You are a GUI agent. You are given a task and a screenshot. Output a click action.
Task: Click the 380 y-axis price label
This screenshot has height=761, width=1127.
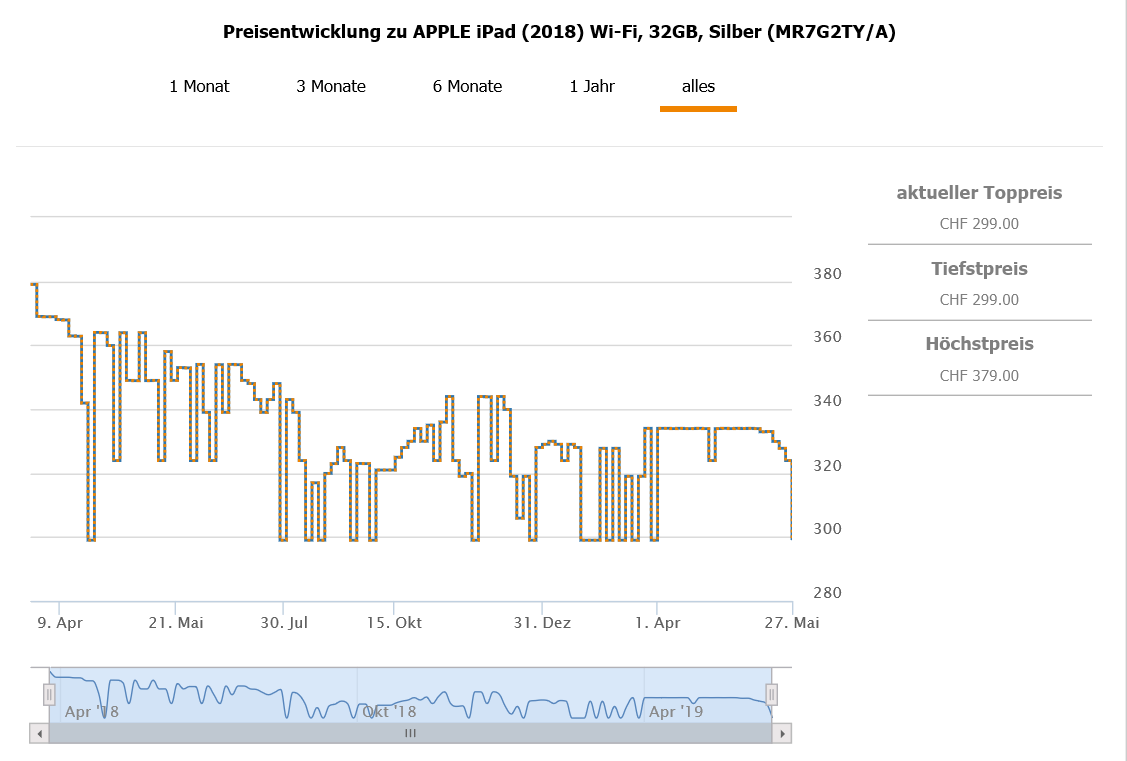tap(825, 274)
